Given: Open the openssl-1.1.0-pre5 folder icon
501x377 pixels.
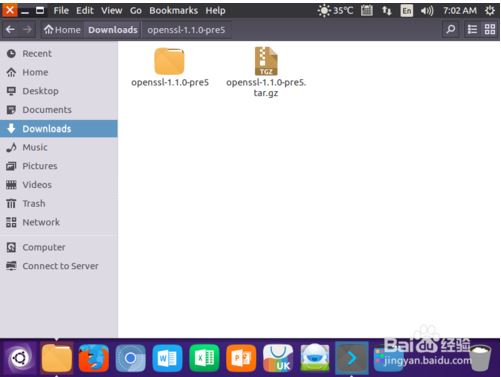Looking at the screenshot, I should [169, 61].
